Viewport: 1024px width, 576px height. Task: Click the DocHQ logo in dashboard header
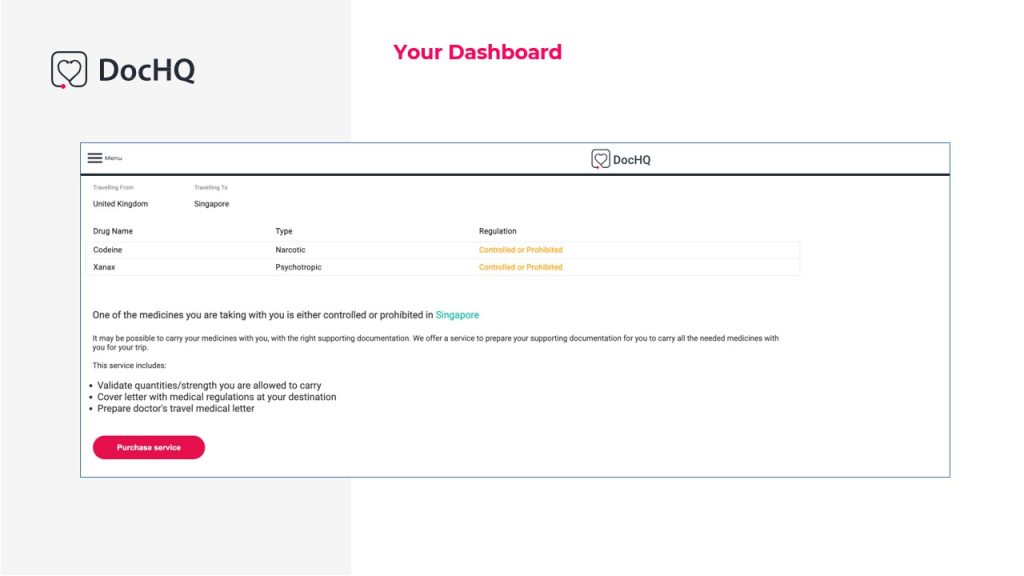point(620,159)
